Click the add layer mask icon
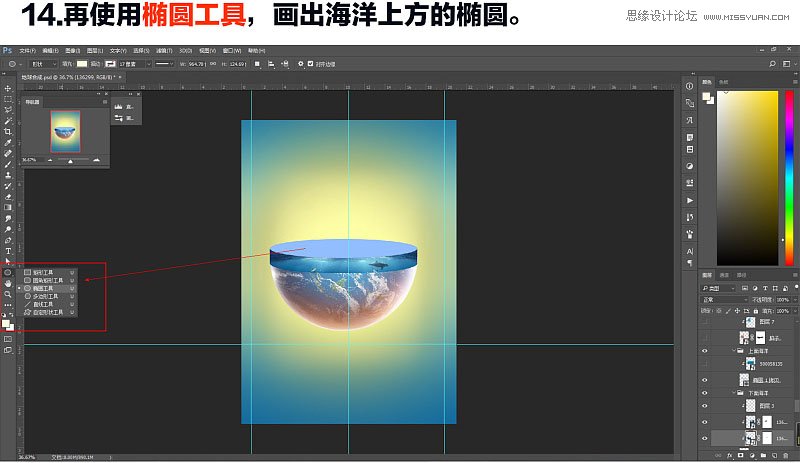The width and height of the screenshot is (800, 463). pos(740,455)
